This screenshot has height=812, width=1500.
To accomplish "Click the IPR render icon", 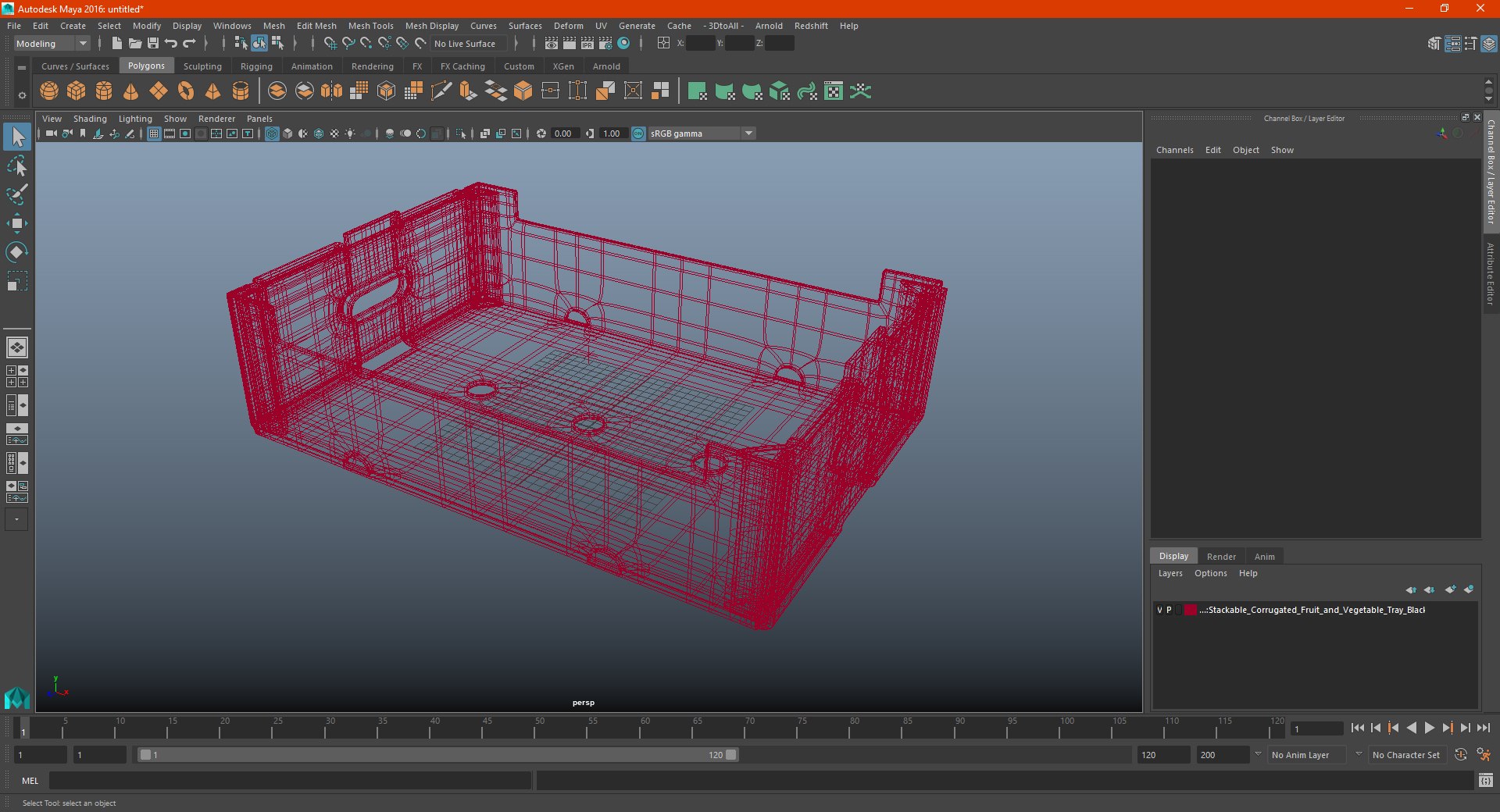I will [x=587, y=44].
